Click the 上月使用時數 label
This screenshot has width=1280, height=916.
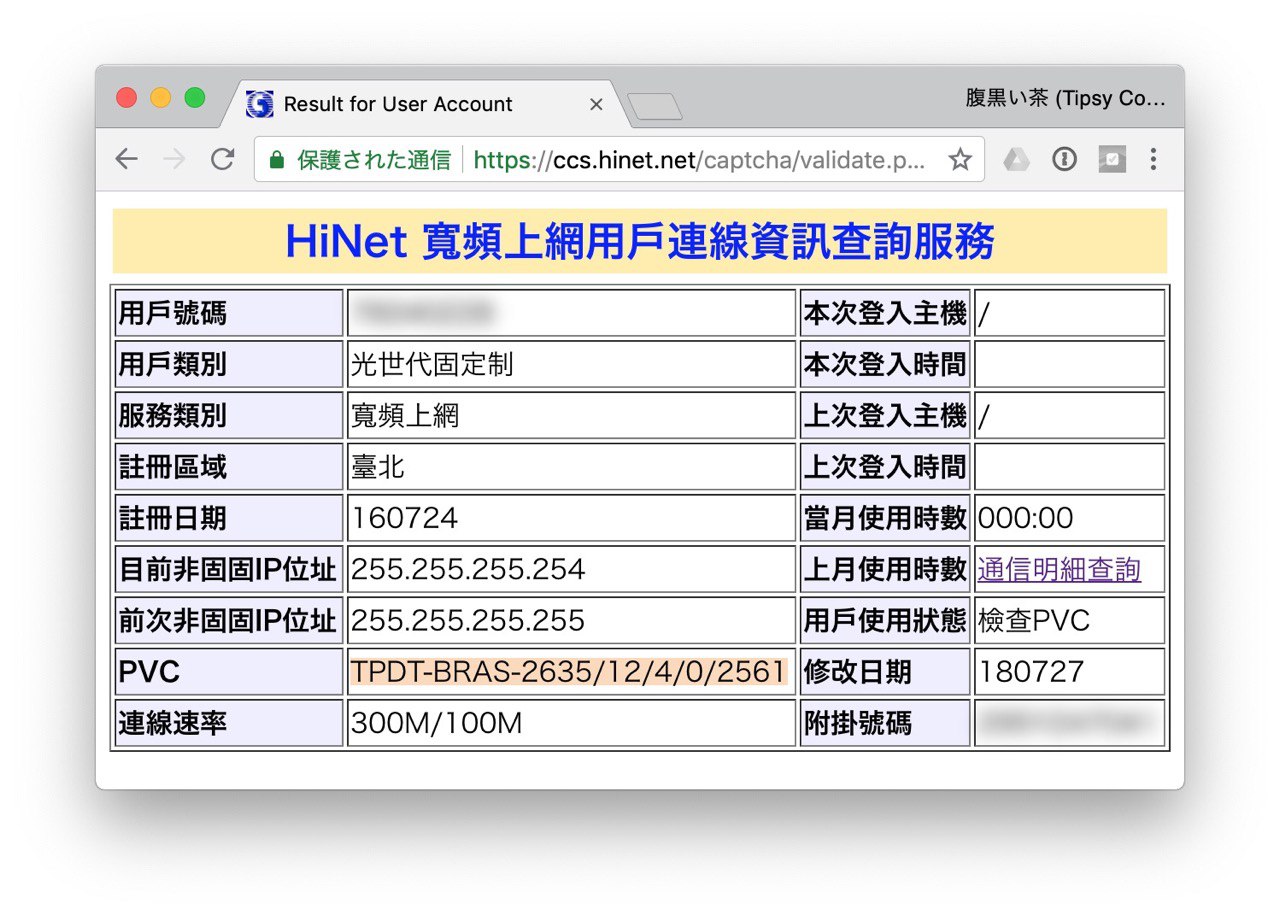[885, 569]
